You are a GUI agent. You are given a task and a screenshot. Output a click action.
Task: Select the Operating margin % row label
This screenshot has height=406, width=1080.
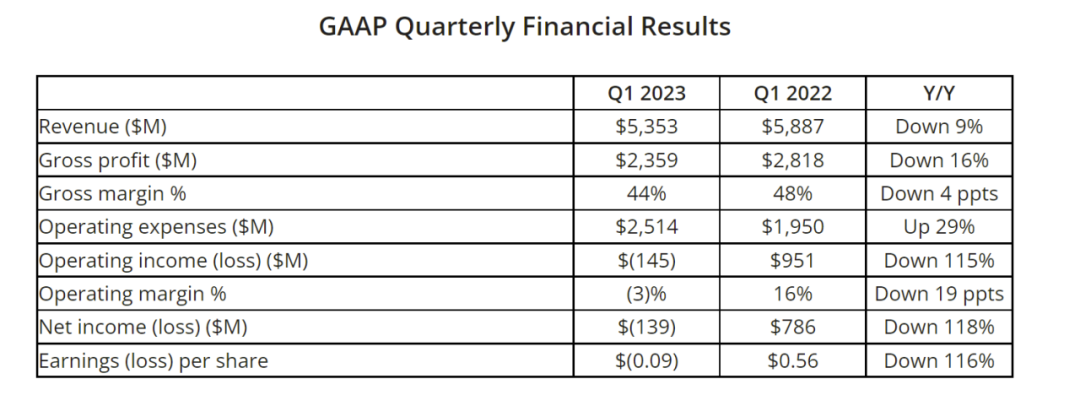click(x=132, y=294)
